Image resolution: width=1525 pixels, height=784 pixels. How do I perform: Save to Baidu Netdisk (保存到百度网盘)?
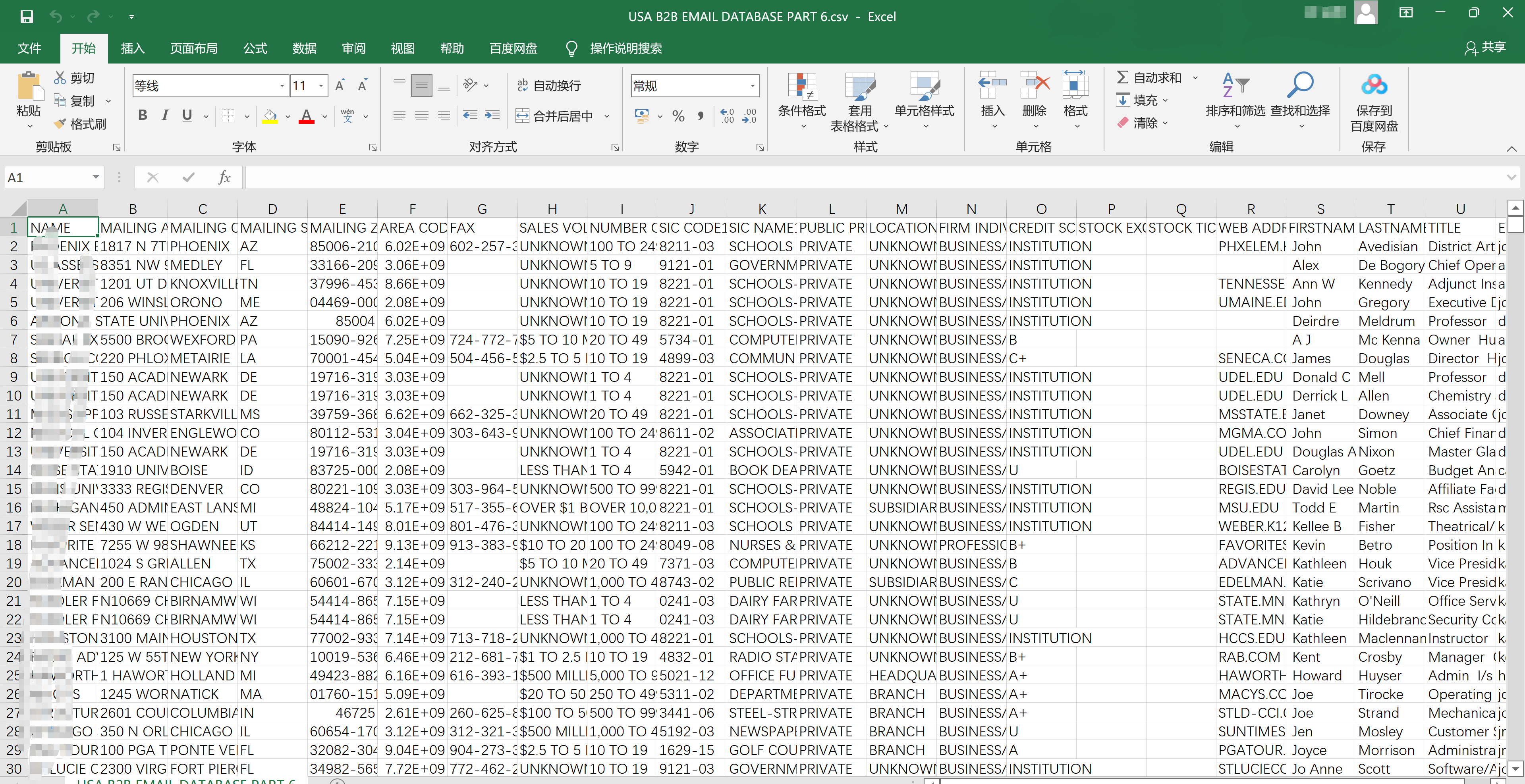tap(1373, 102)
